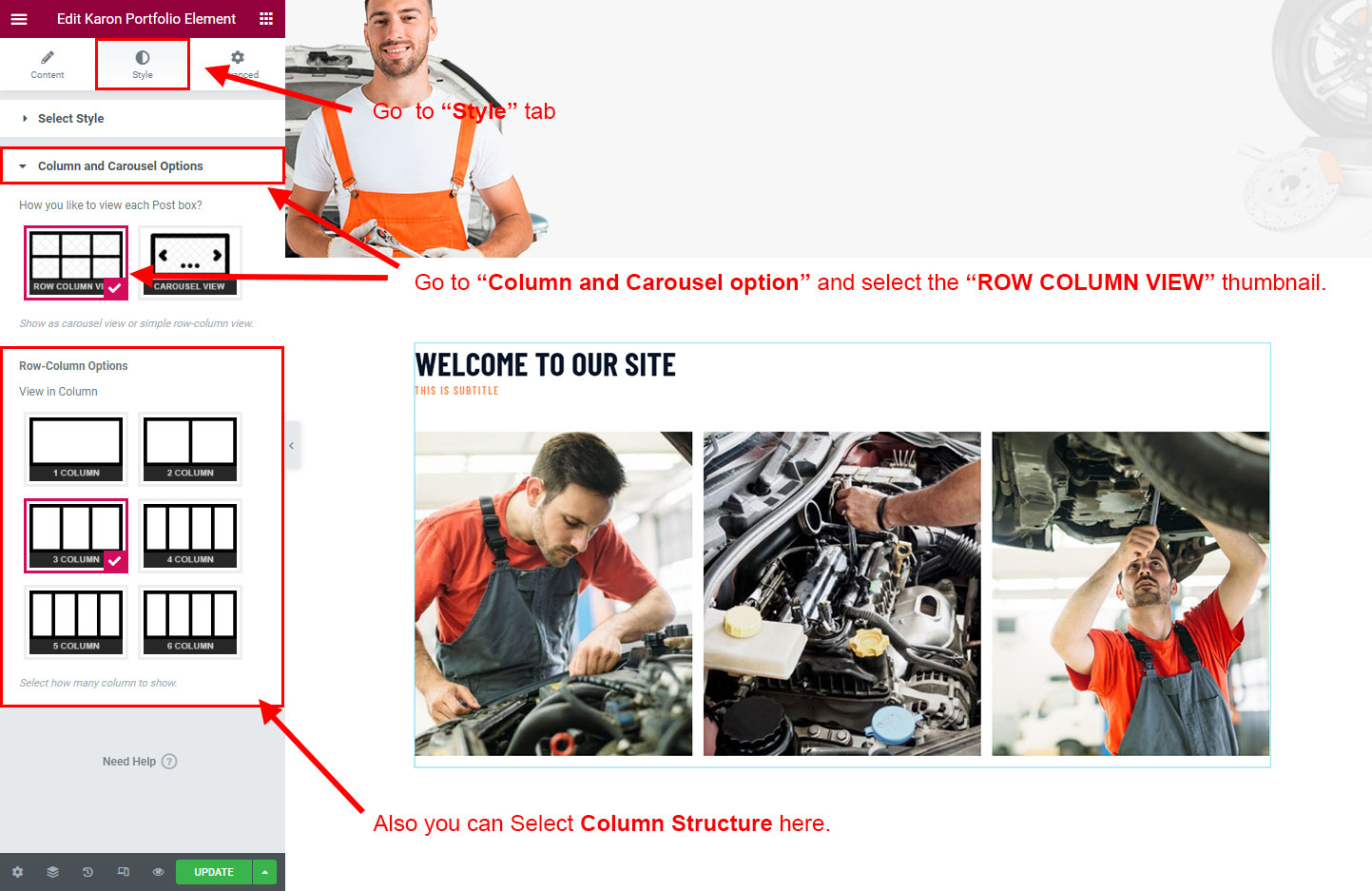Open the hamburger menu icon

[x=19, y=19]
